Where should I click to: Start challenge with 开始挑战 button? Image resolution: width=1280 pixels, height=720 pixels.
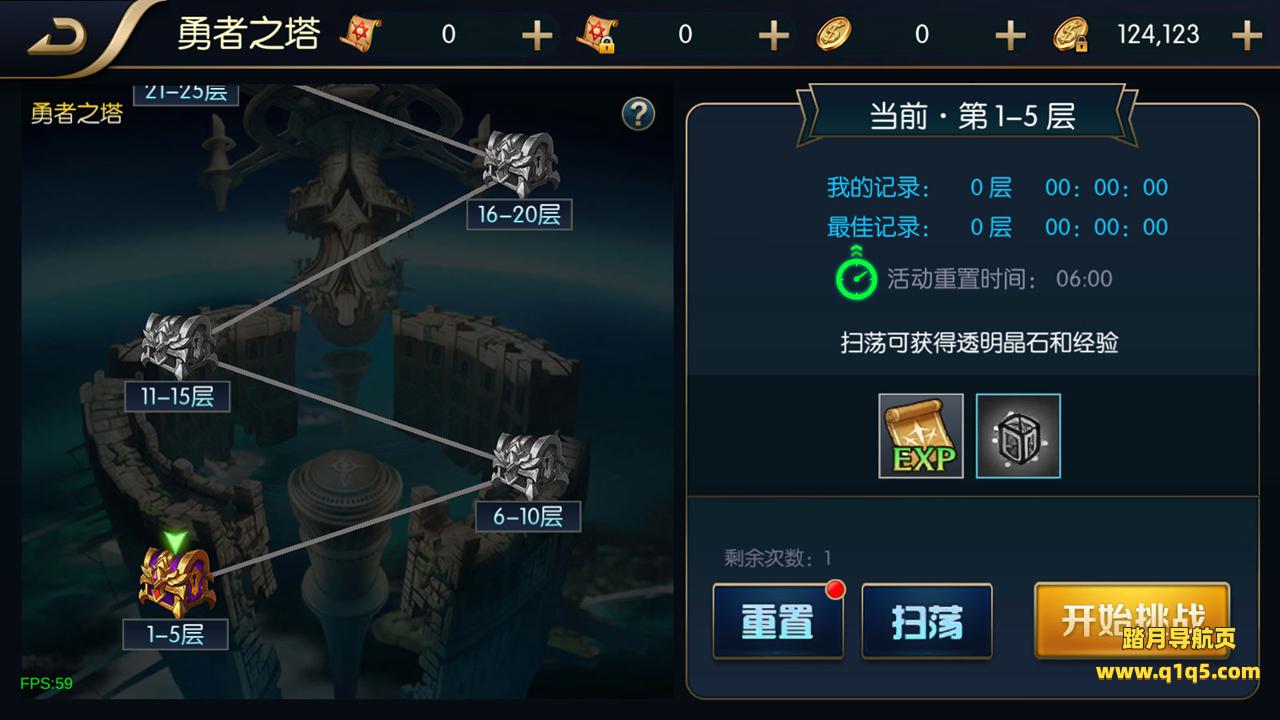[1132, 620]
